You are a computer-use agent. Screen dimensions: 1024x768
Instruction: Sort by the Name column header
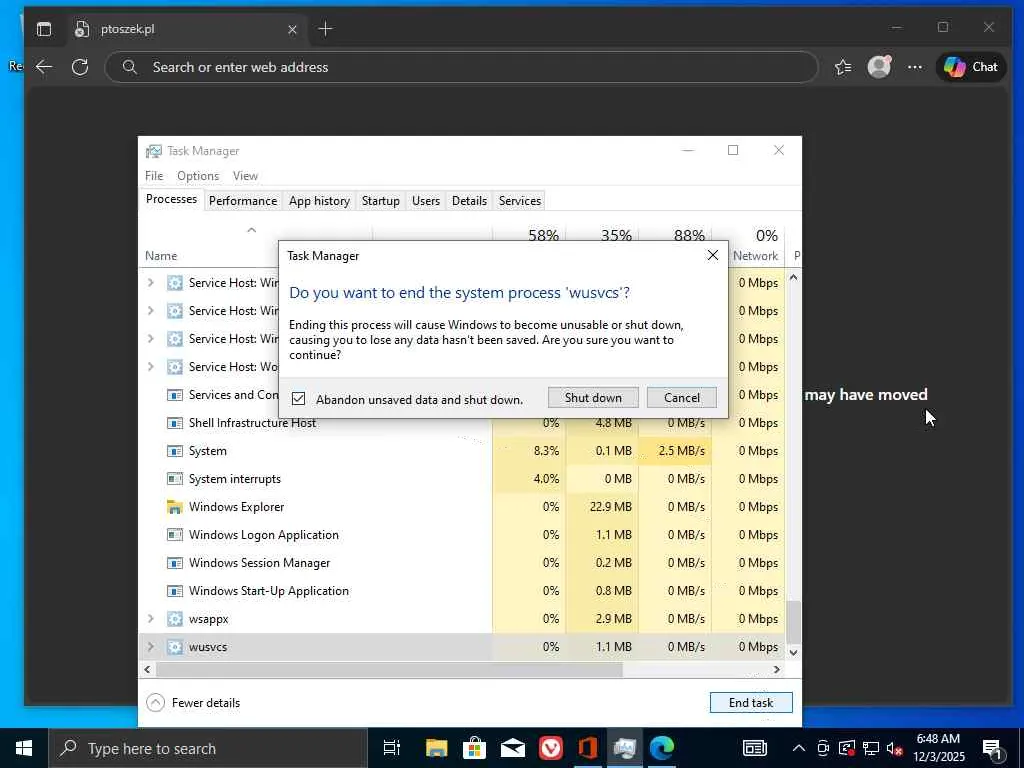pos(161,255)
